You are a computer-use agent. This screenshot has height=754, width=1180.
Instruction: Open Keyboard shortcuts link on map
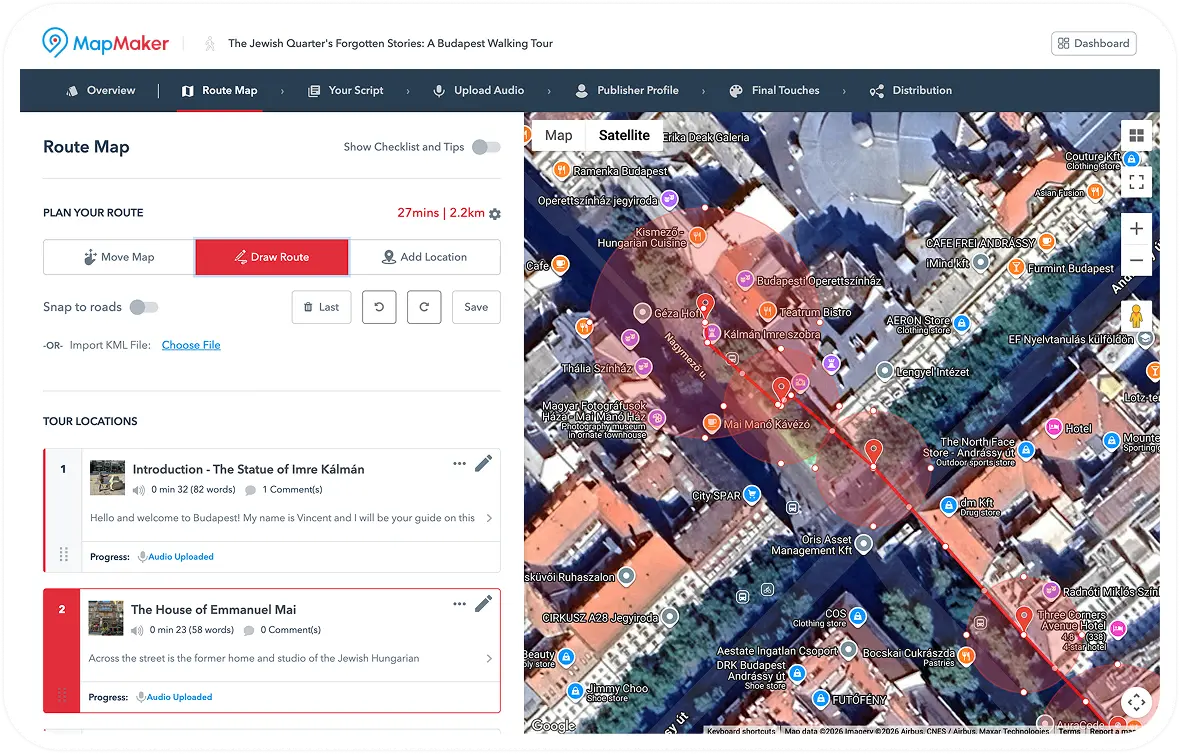tap(741, 731)
